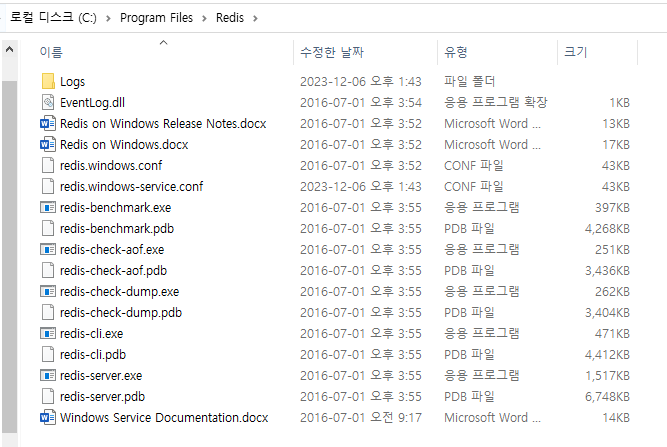Click the 응용 프로그램 확장 type cell
Viewport: 667px width, 447px height.
click(x=496, y=102)
